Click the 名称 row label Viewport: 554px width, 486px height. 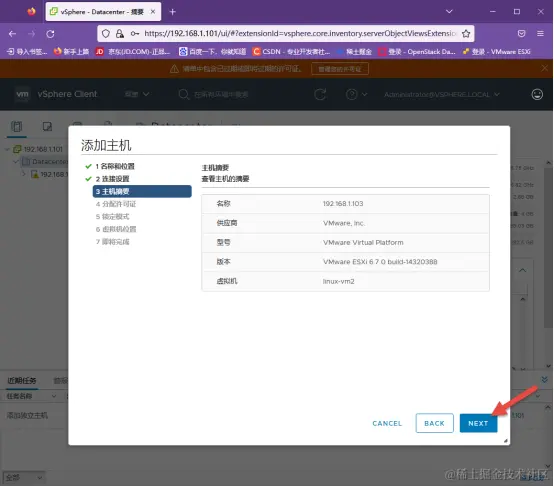223,203
